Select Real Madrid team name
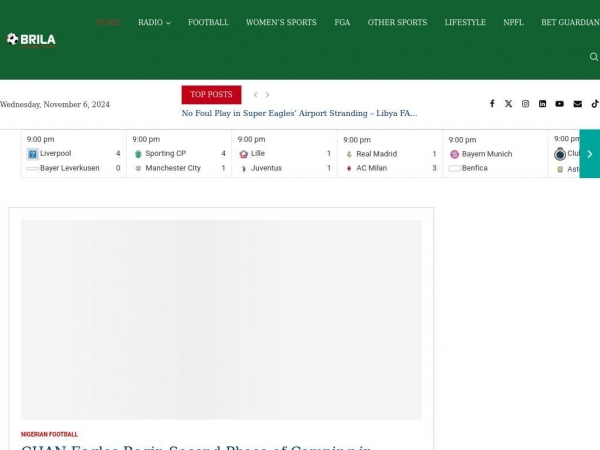The height and width of the screenshot is (450, 600). coord(377,154)
